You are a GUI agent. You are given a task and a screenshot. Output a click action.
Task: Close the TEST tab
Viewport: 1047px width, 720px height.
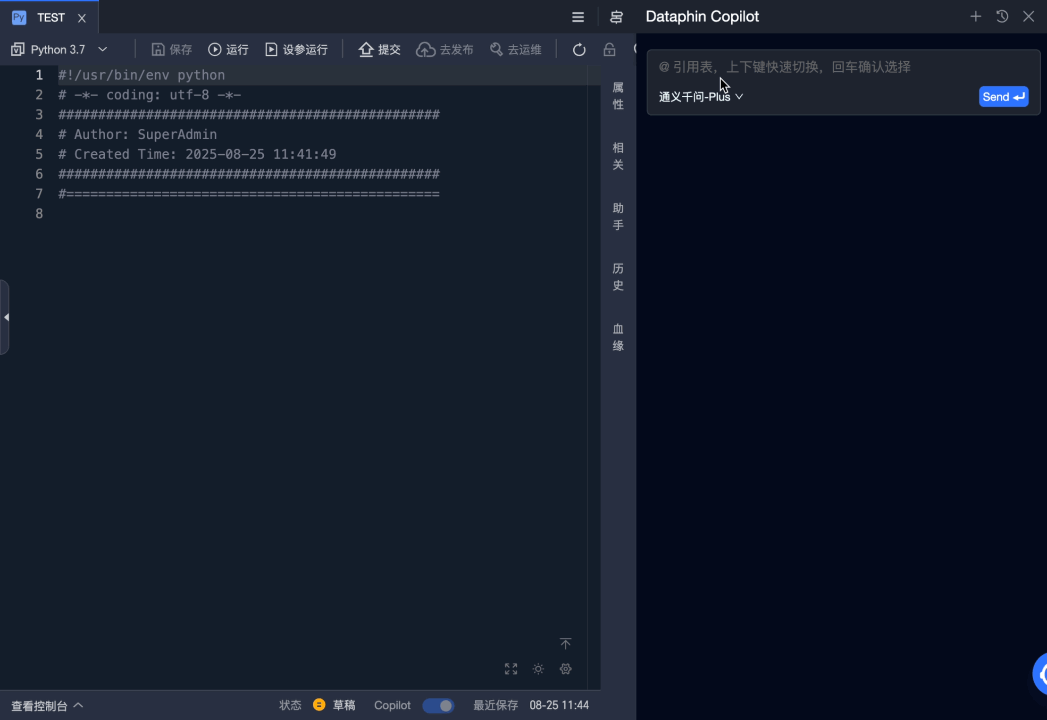pos(81,18)
